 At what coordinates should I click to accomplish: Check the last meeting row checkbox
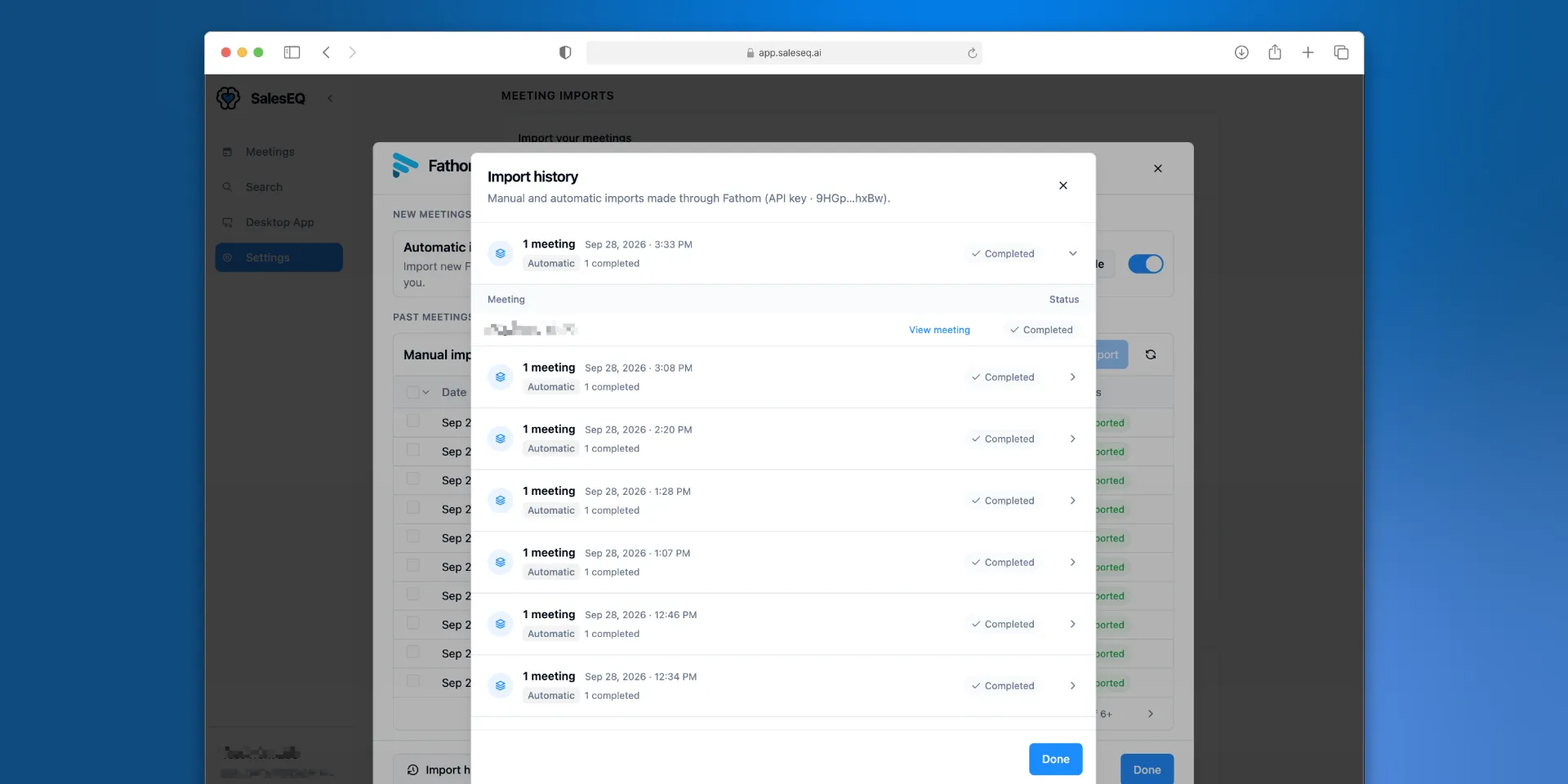[412, 681]
